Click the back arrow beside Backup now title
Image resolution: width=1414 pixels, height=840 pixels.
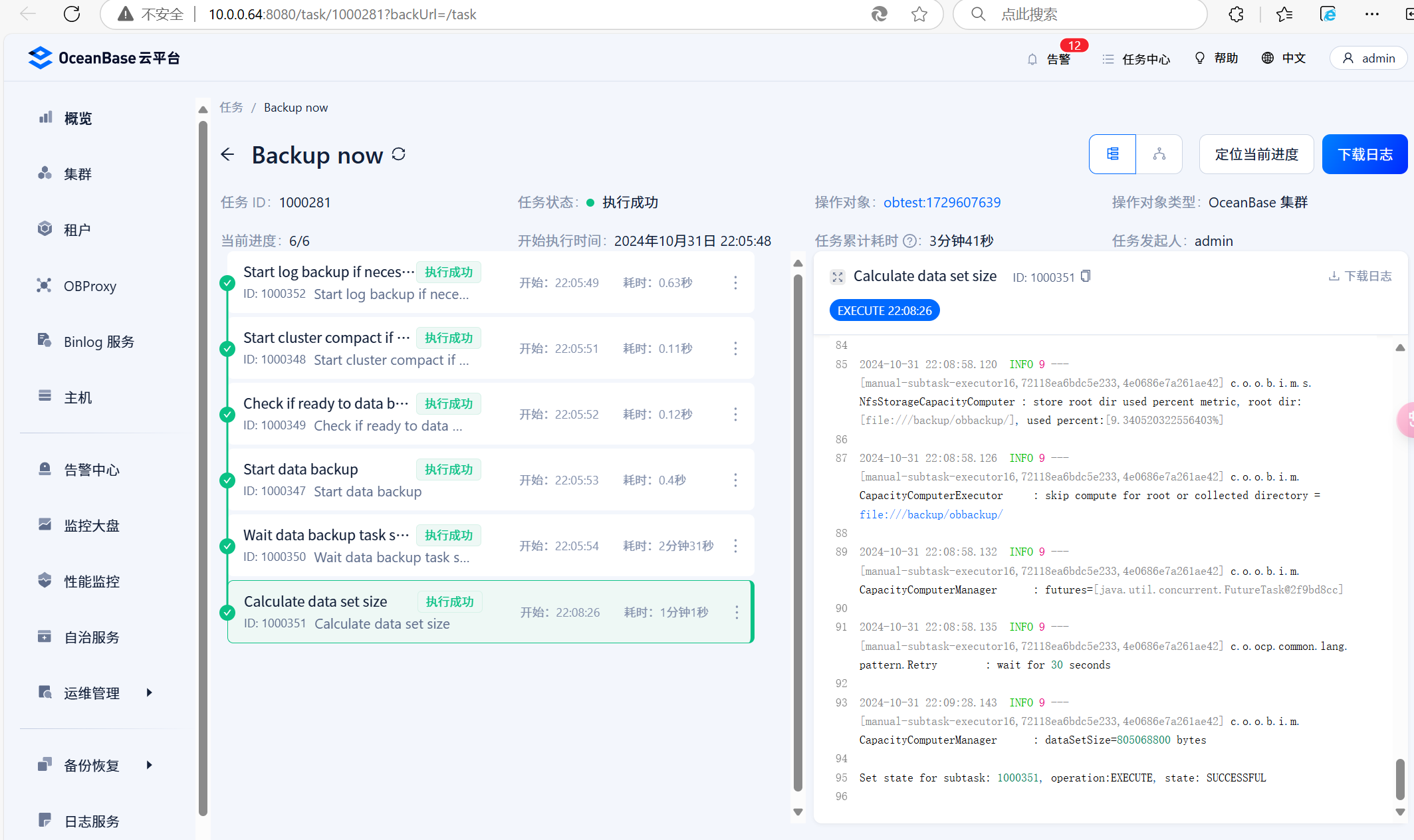coord(227,155)
